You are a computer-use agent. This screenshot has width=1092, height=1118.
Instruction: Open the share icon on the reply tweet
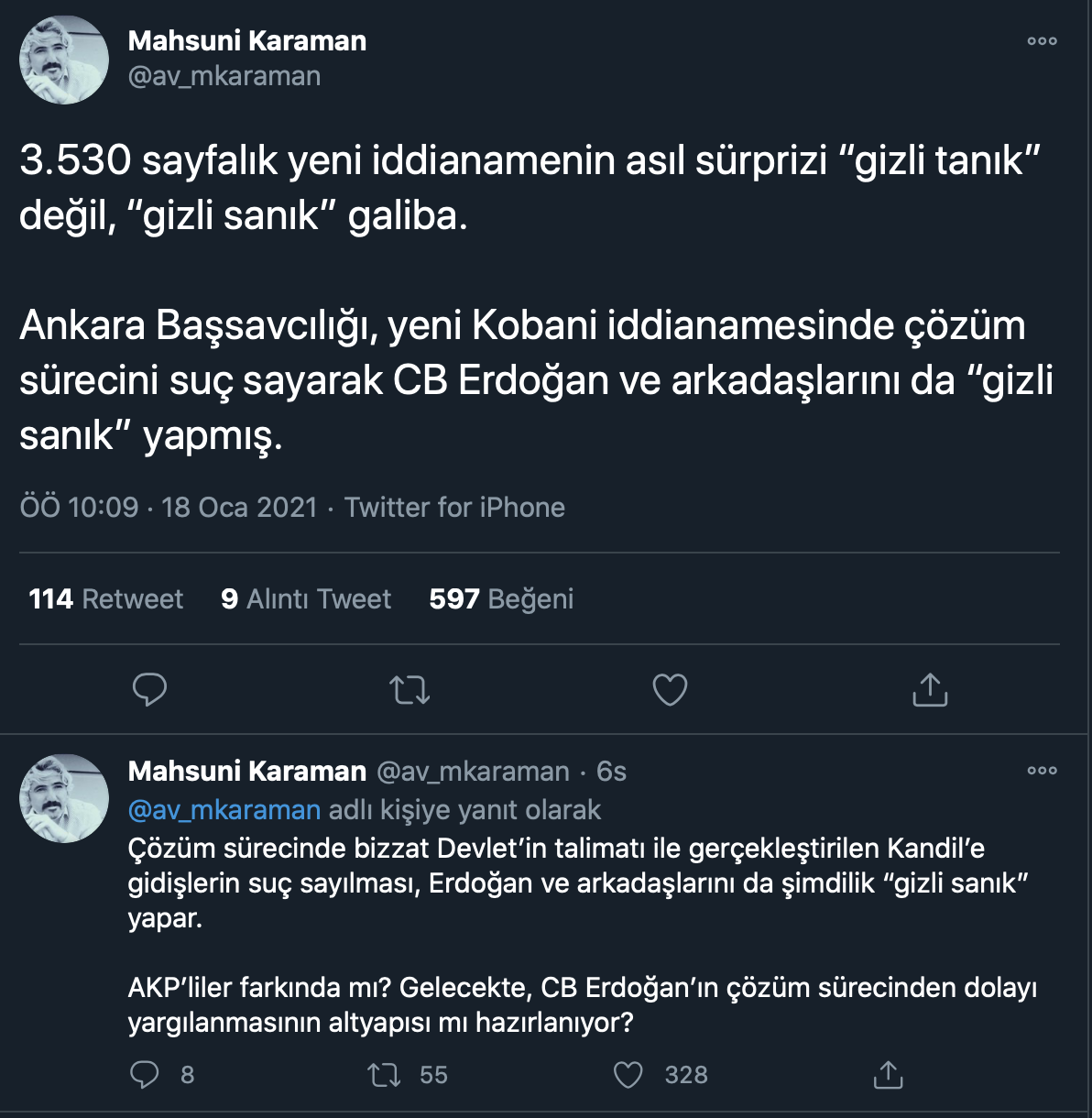888,1074
